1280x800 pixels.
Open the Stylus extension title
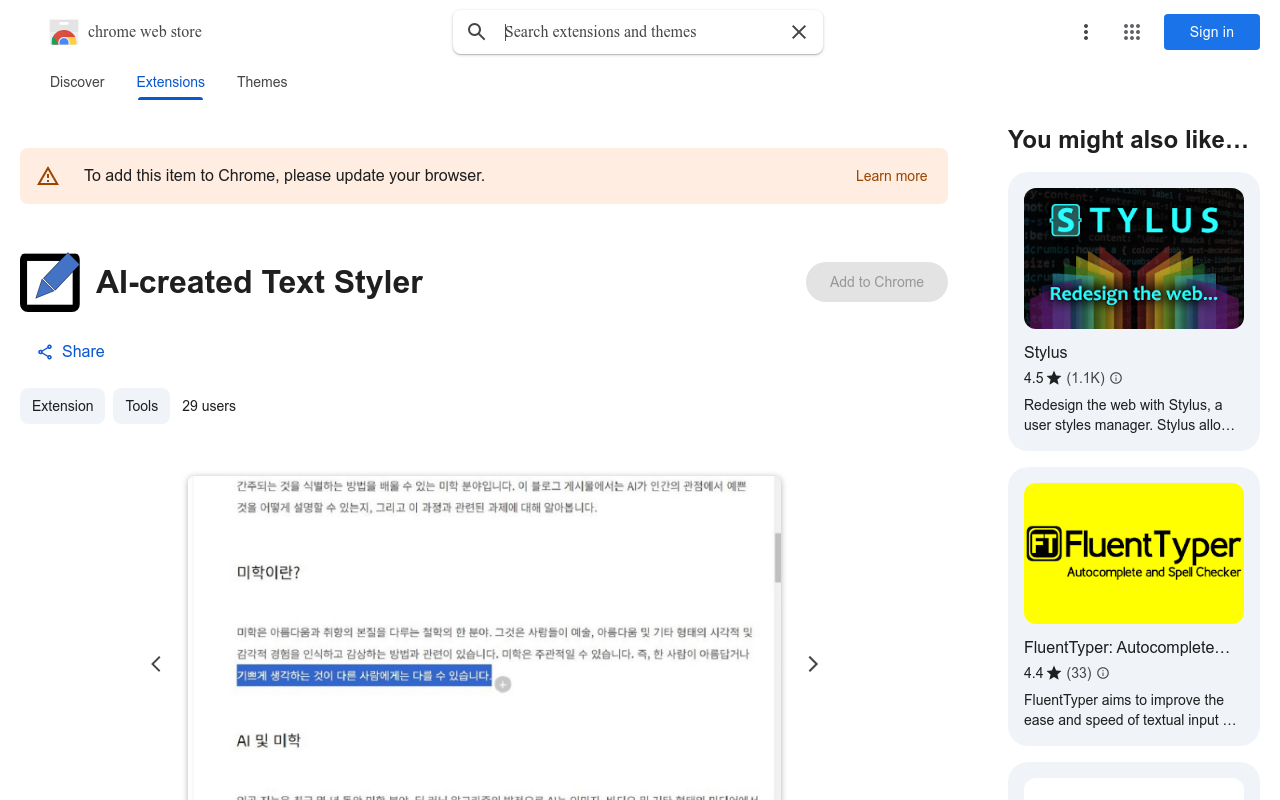[1046, 353]
